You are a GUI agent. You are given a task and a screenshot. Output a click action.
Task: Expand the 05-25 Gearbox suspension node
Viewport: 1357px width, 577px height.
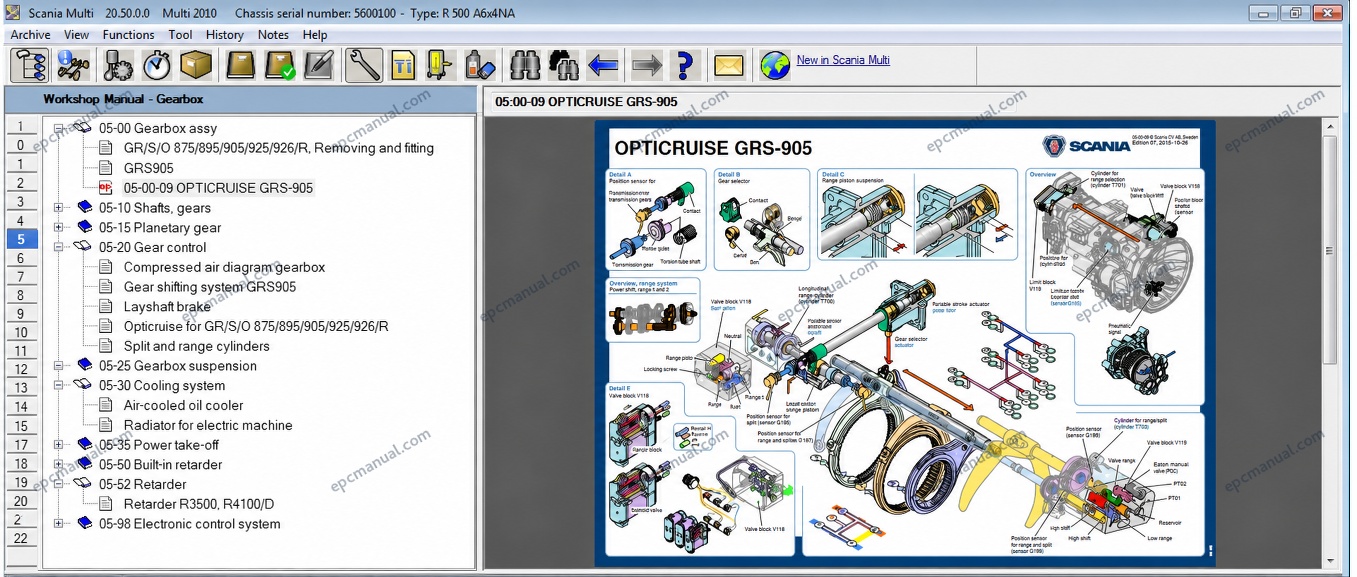59,366
